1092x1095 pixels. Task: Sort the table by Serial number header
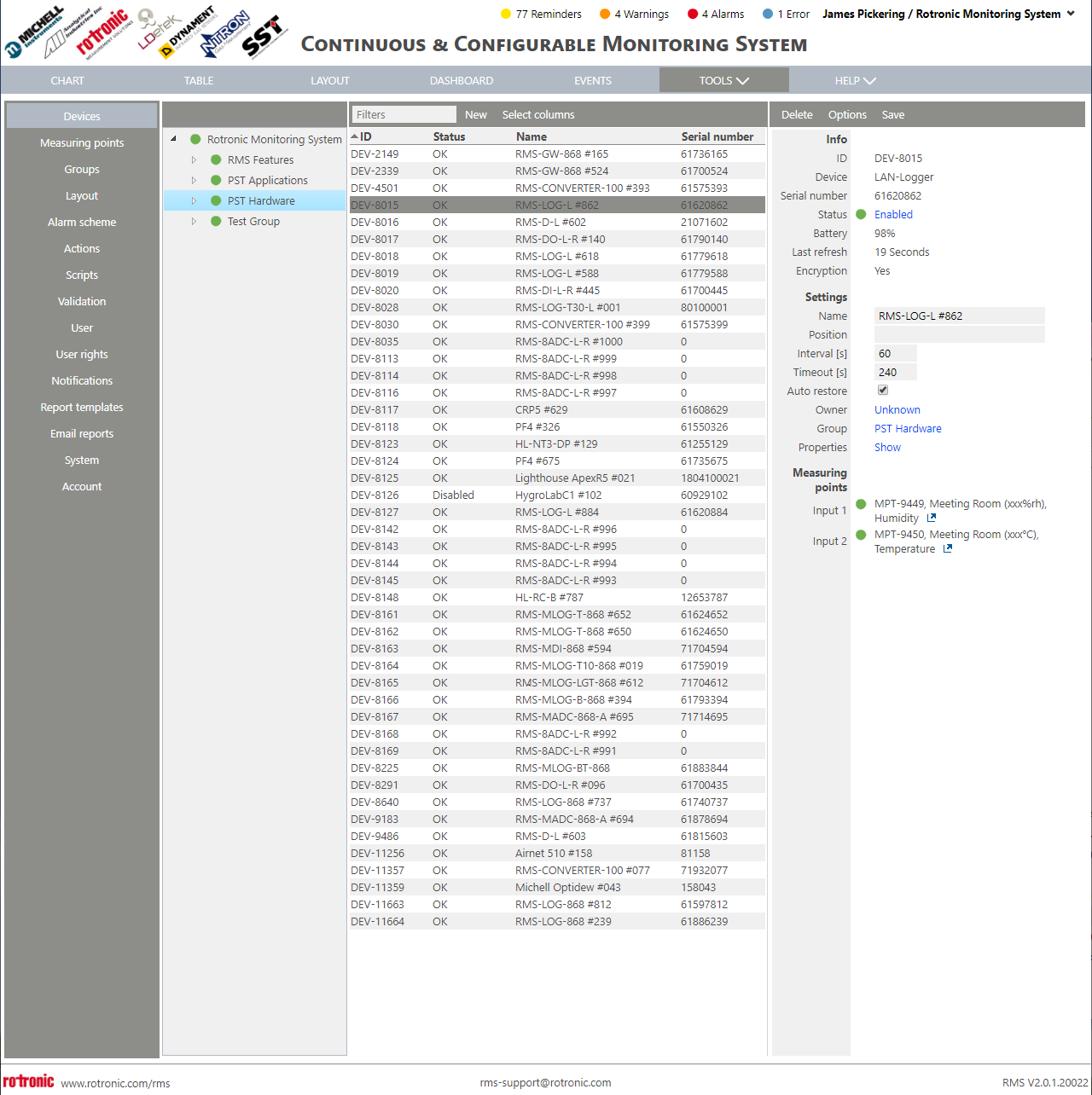pos(717,136)
